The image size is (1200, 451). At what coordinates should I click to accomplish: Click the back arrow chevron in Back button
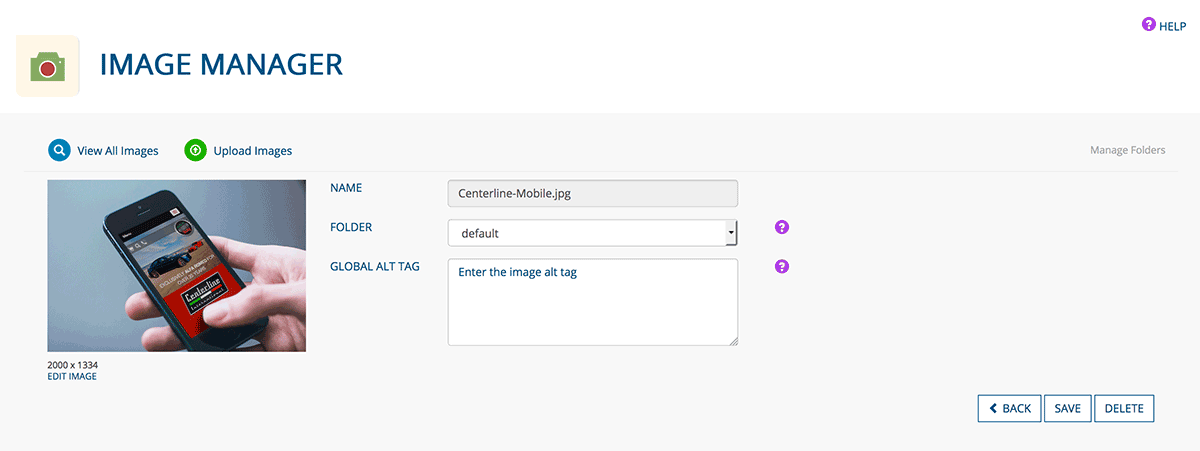tap(993, 409)
